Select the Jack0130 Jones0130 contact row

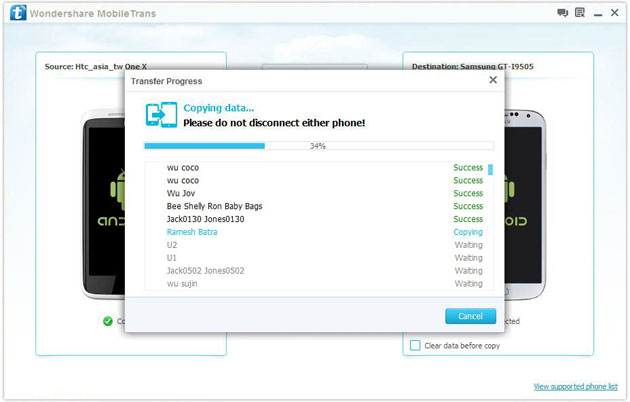pos(319,219)
